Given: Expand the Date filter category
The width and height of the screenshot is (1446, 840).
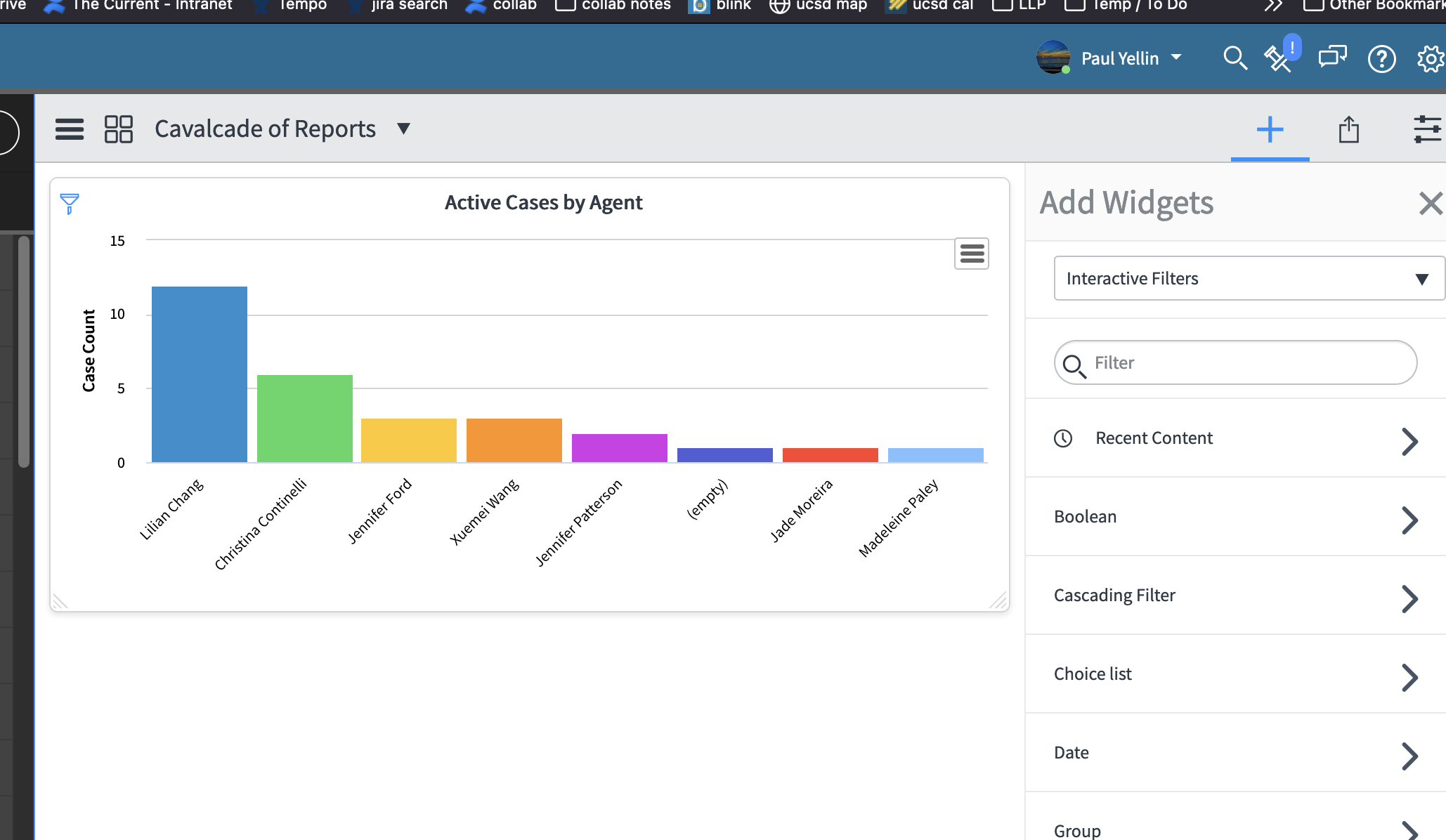Looking at the screenshot, I should point(1235,753).
